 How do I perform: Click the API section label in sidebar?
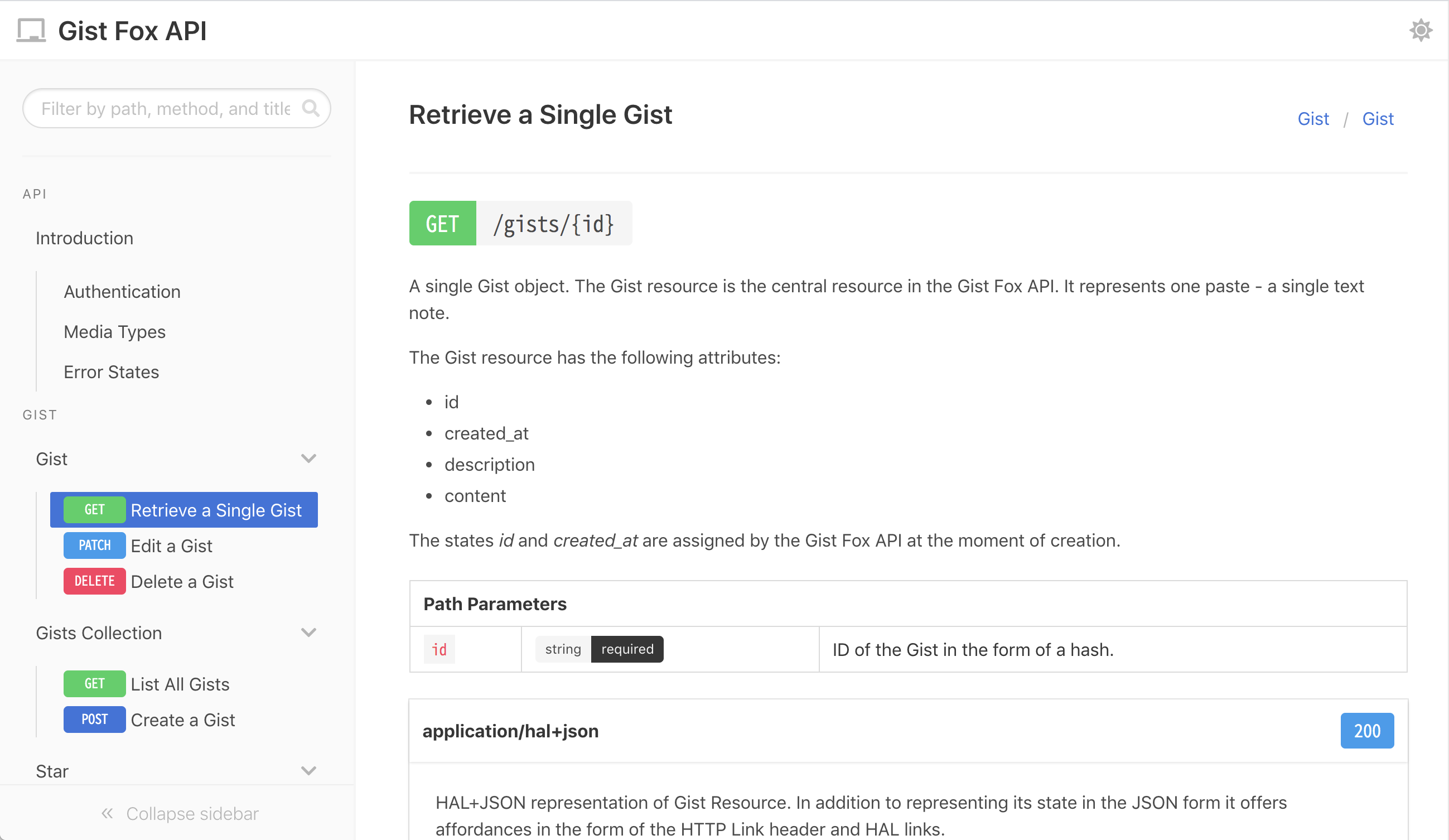35,194
